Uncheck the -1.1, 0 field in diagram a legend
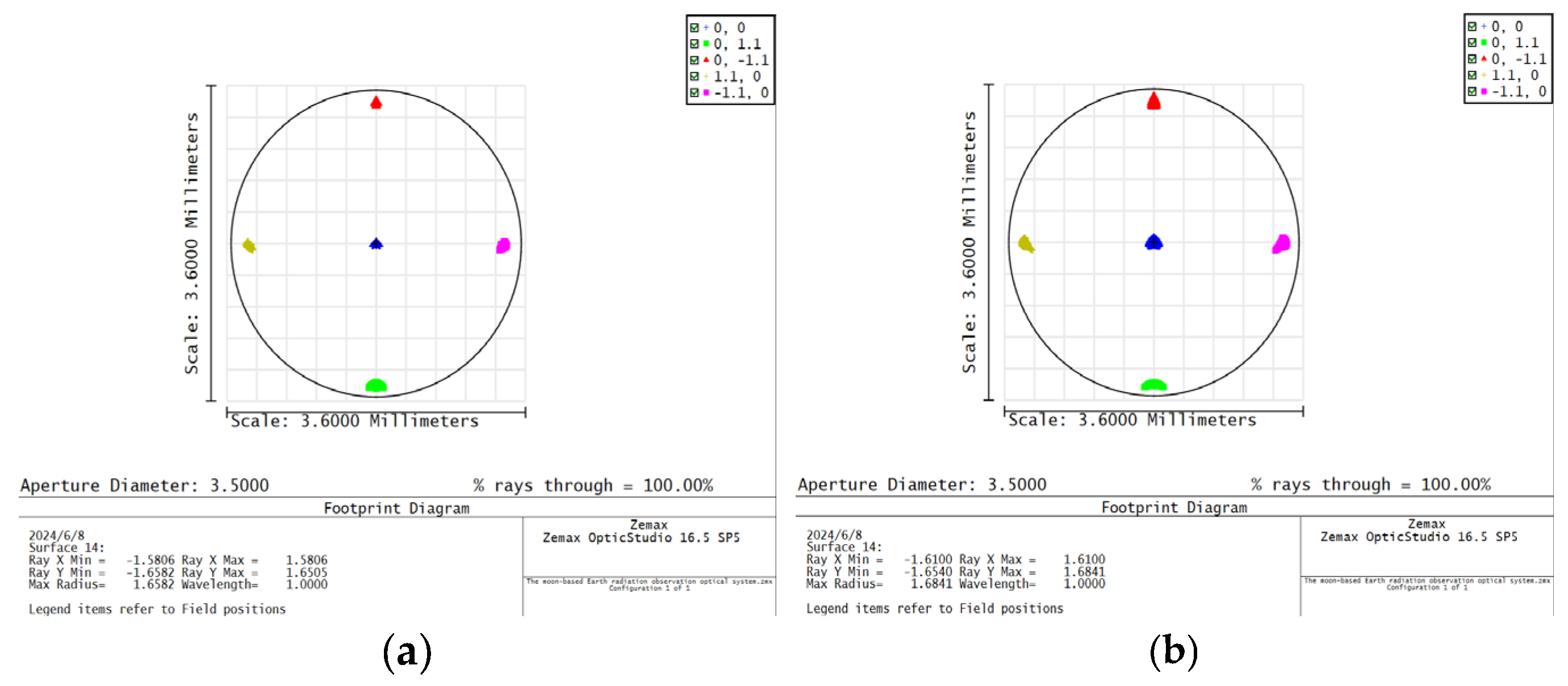Viewport: 1568px width, 686px height. click(x=693, y=93)
